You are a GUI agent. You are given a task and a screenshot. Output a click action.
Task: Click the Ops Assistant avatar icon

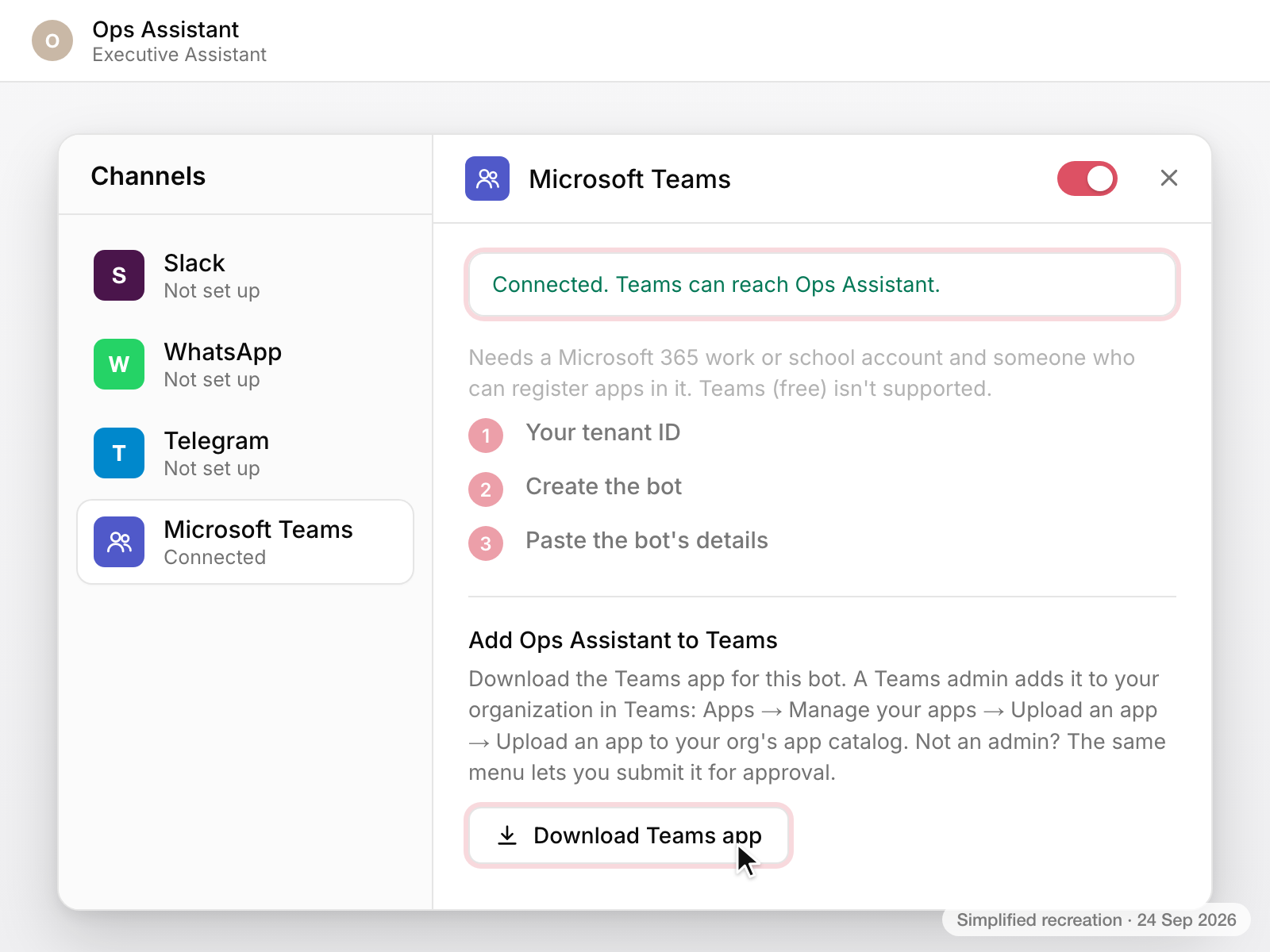pos(52,40)
